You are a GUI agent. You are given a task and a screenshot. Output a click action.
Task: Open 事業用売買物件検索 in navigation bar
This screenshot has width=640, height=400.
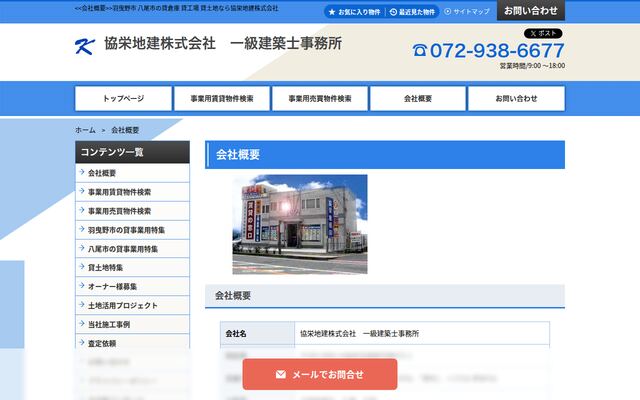[320, 98]
